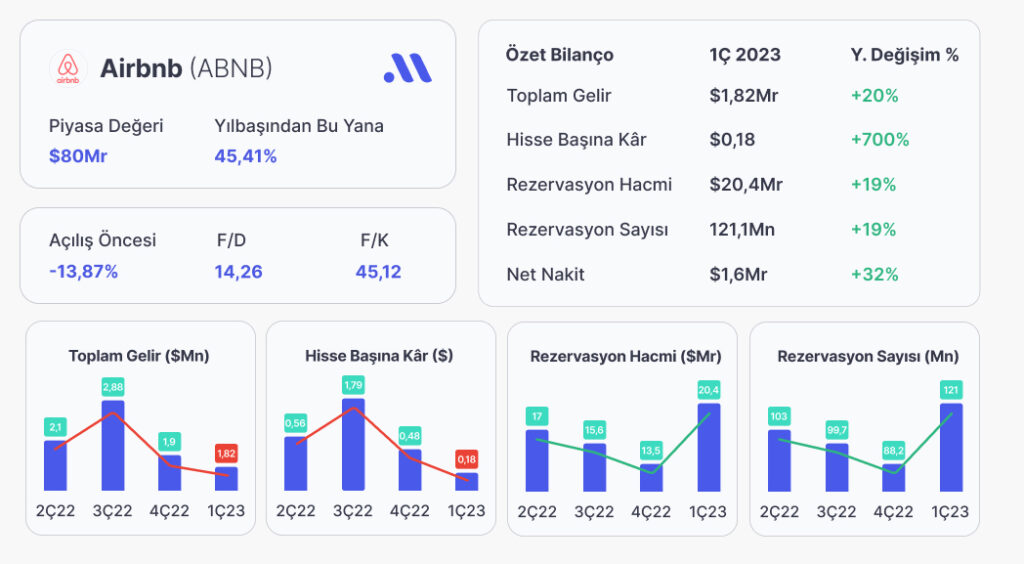Click the 103 bar label in bookings chart
This screenshot has width=1024, height=564.
[779, 416]
